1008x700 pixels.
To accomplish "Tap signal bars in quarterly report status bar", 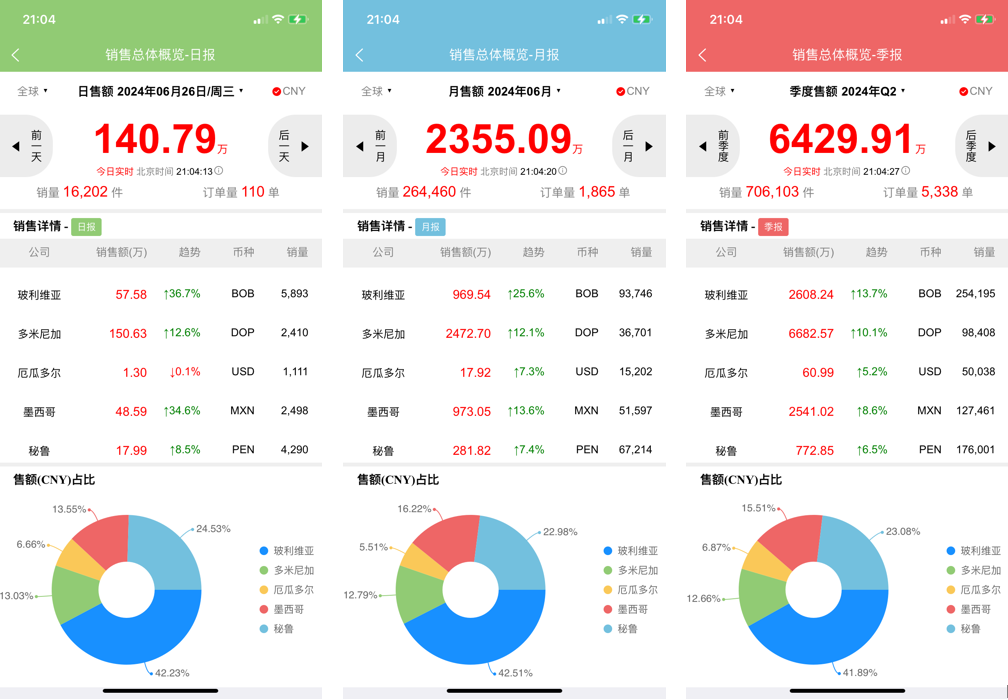I will tap(948, 20).
